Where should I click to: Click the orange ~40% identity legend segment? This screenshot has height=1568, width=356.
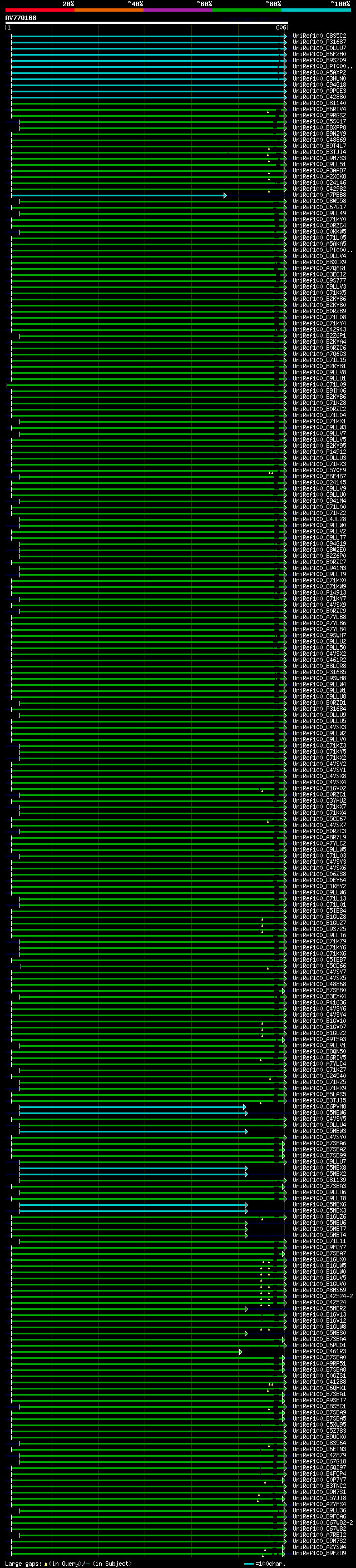[x=109, y=10]
